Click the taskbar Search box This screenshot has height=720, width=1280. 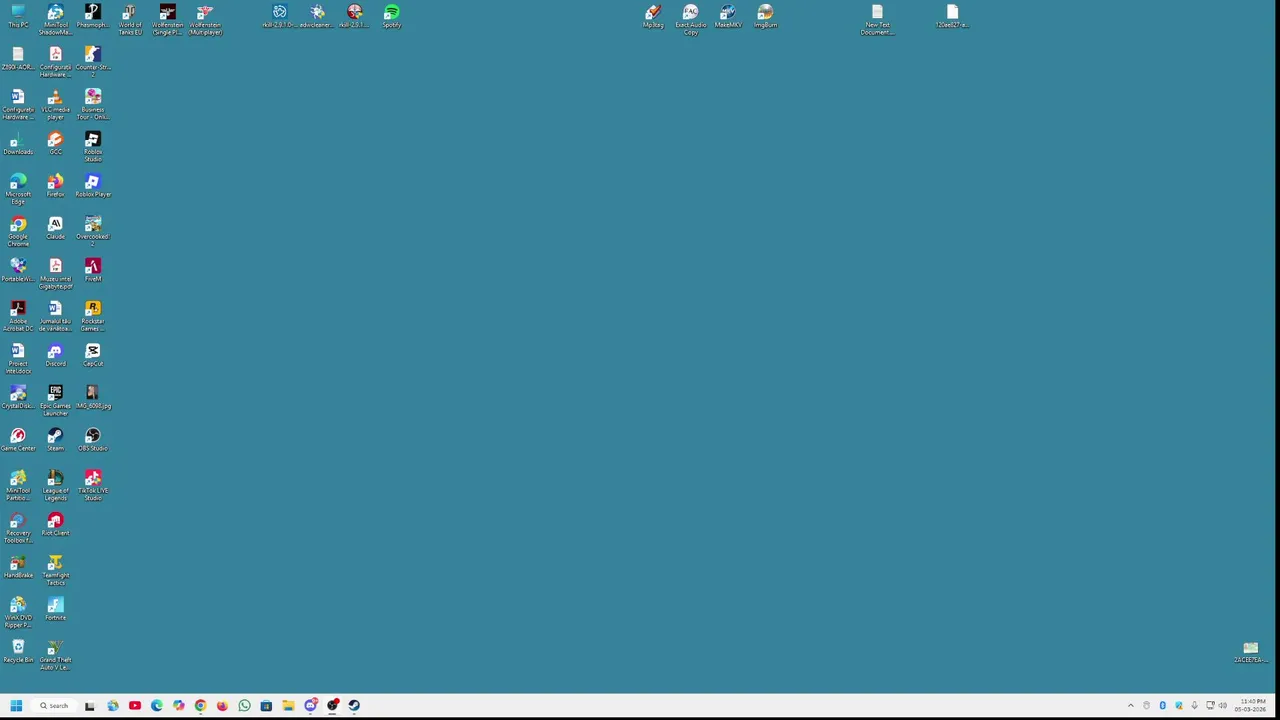[x=54, y=706]
